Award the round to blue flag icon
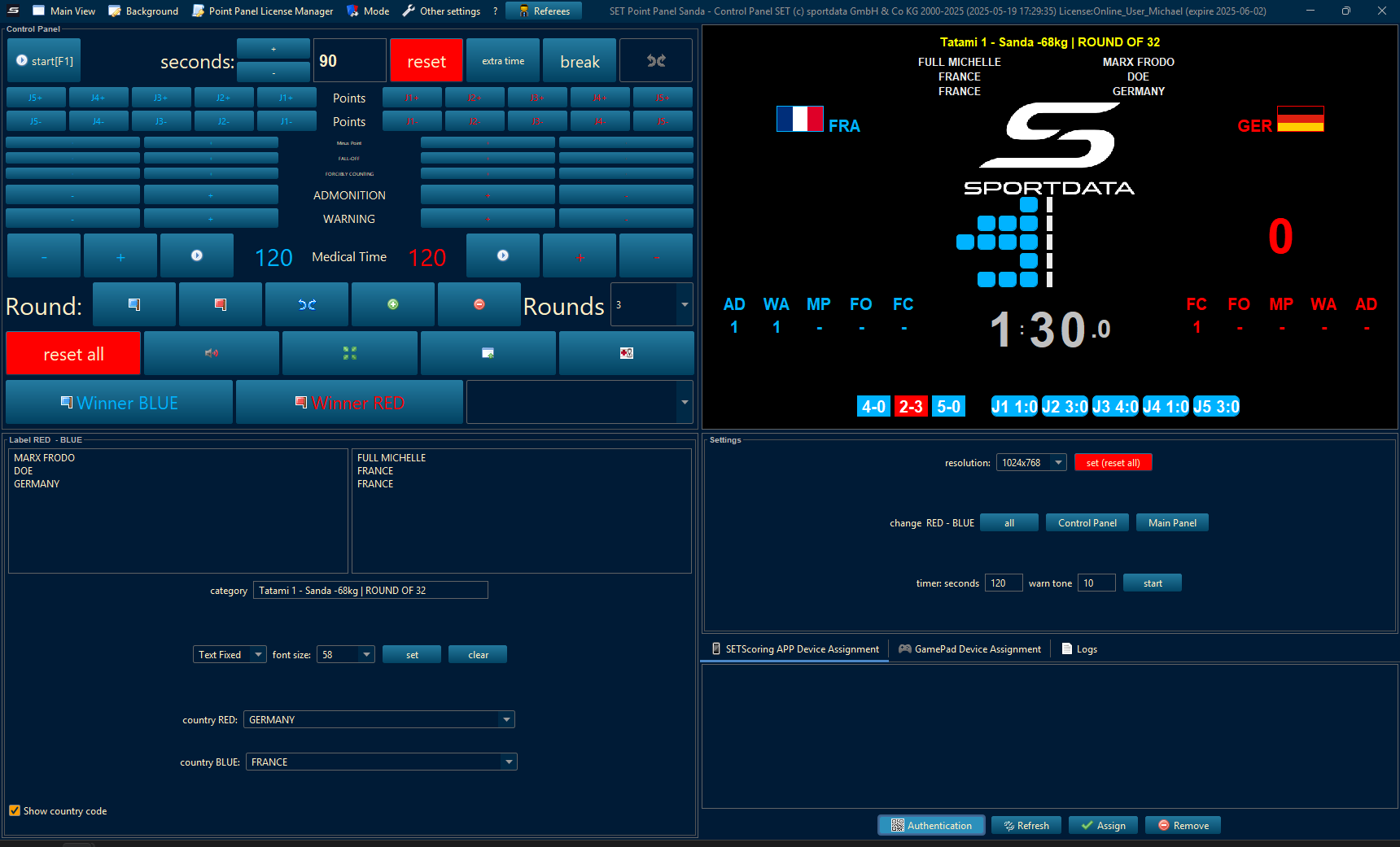This screenshot has height=847, width=1400. click(134, 304)
